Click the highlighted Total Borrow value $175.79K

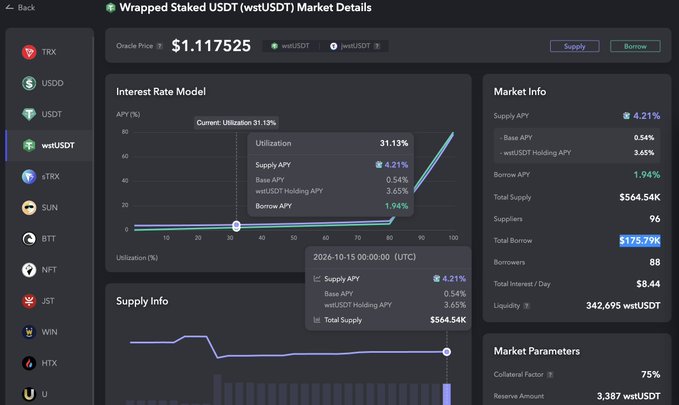(640, 240)
